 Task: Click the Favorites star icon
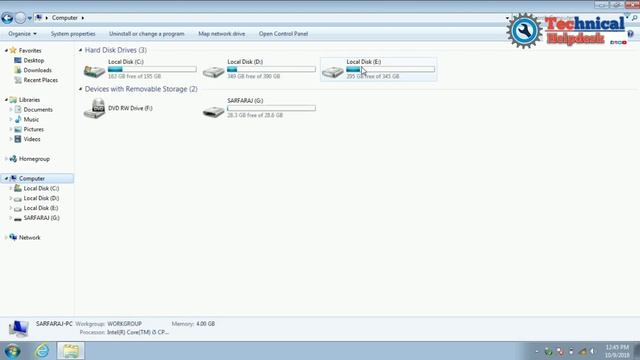pyautogui.click(x=13, y=50)
